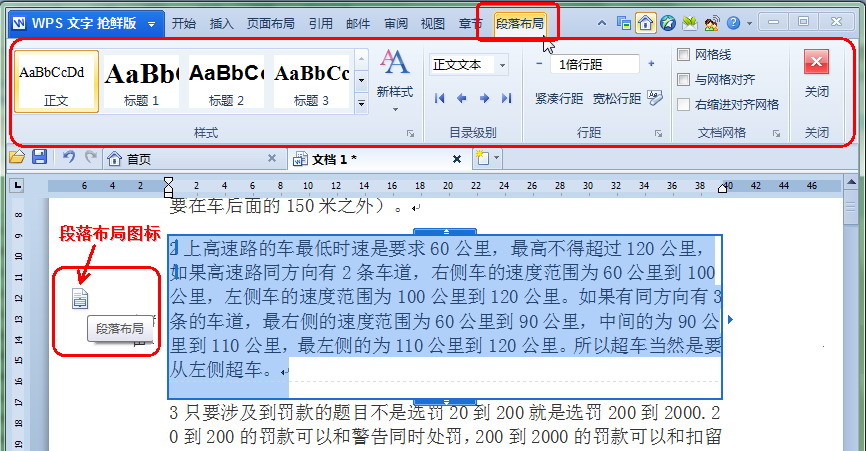Click the help question mark icon
Image resolution: width=866 pixels, height=451 pixels.
733,22
